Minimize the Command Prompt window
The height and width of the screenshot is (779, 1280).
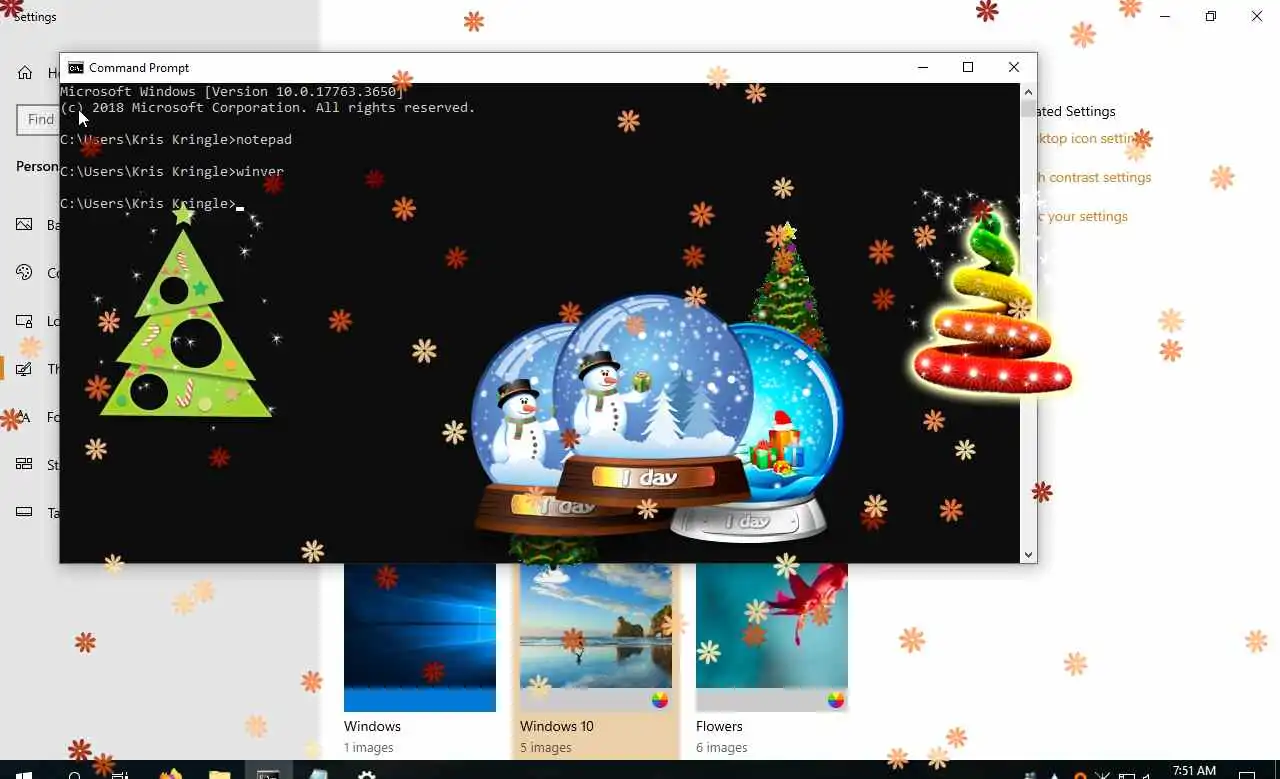922,67
